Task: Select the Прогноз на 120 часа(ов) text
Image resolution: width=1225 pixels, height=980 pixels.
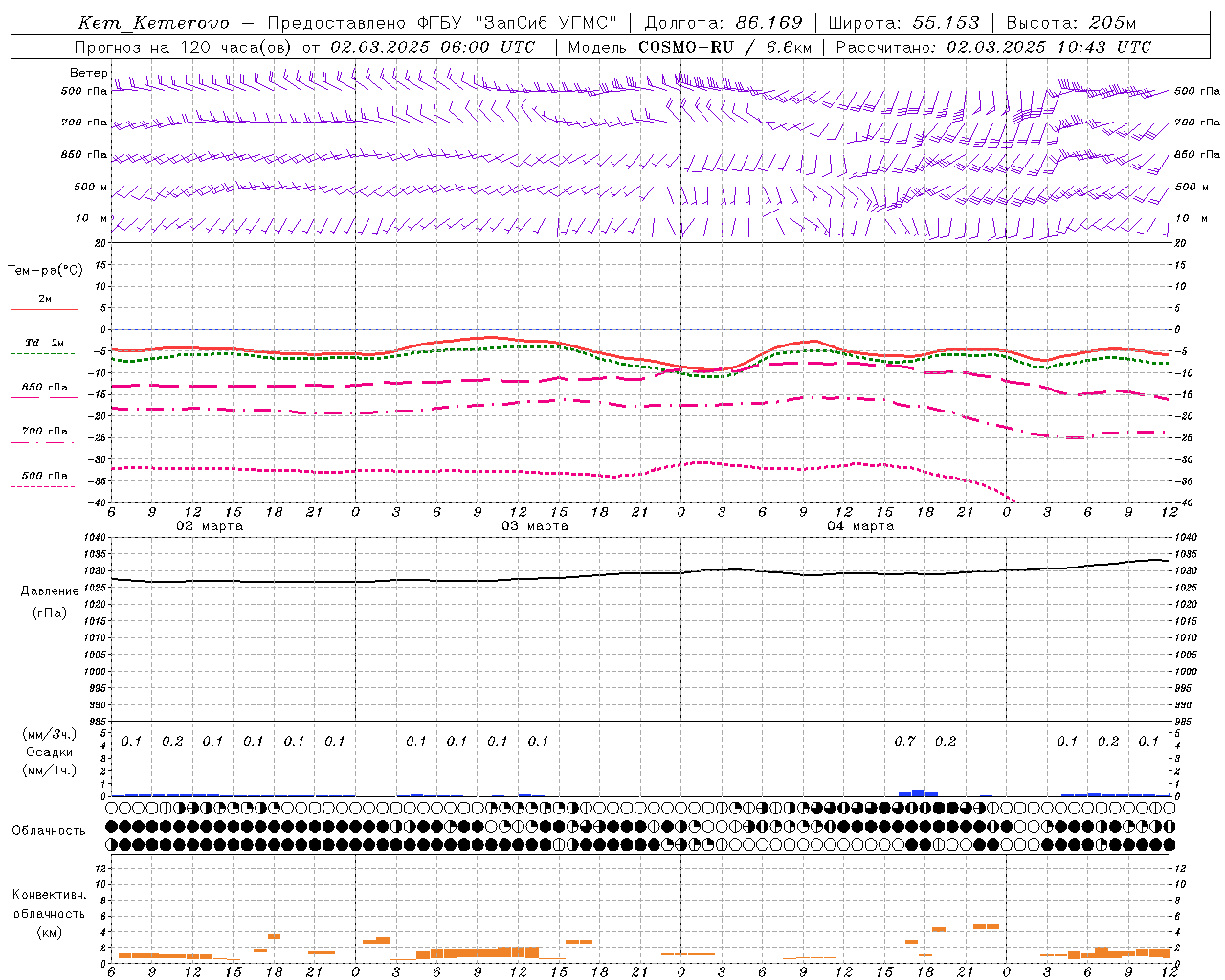Action: click(184, 47)
